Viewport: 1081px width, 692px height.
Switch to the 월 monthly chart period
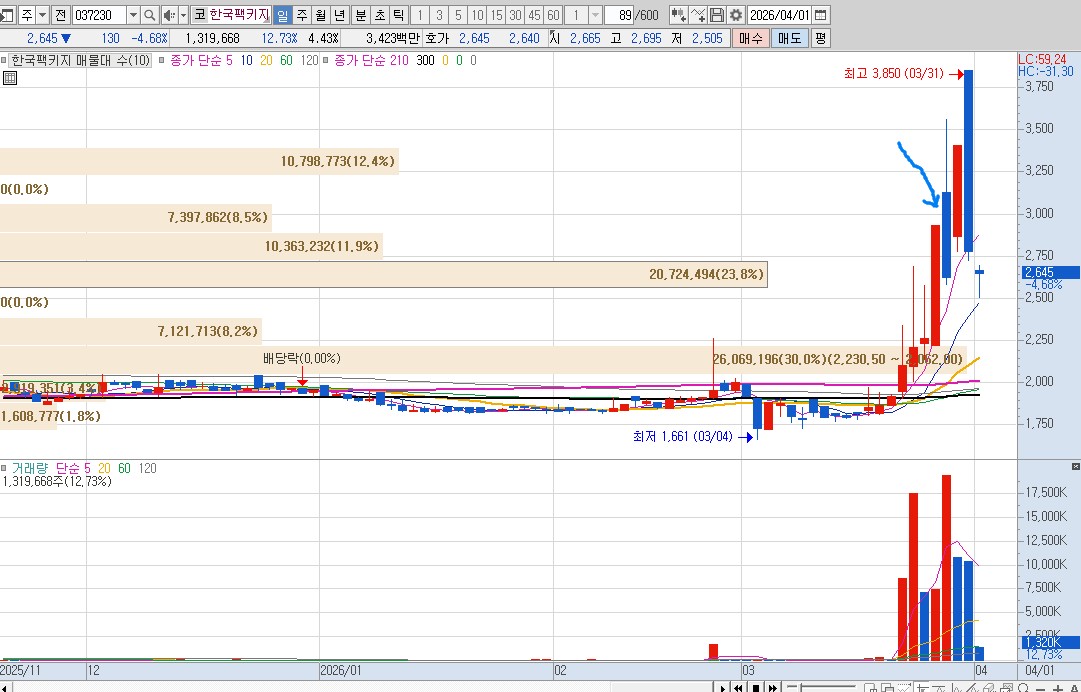point(320,15)
